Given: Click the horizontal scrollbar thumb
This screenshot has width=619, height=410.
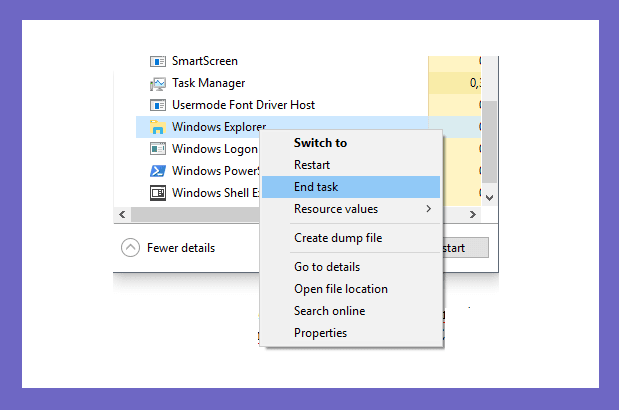Looking at the screenshot, I should (195, 215).
